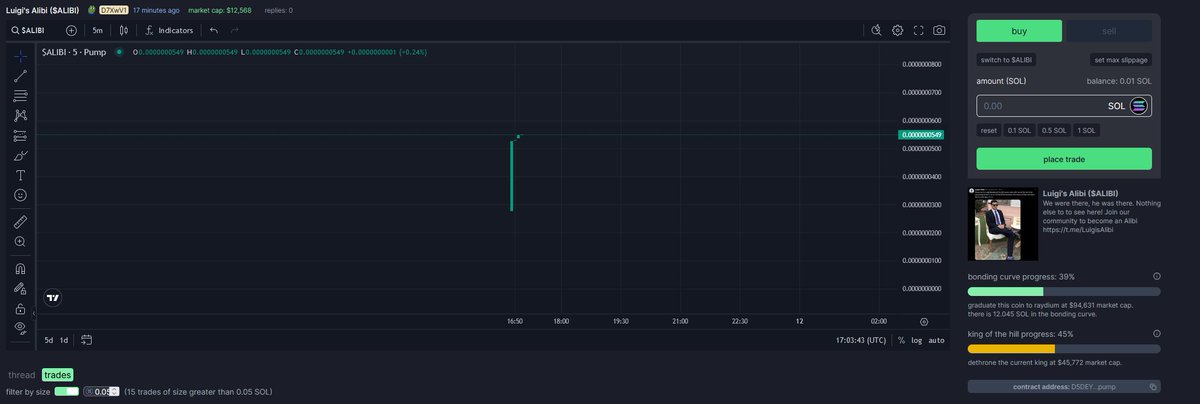
Task: Collapse the drawing toolbar arrow
Action: [x=35, y=312]
